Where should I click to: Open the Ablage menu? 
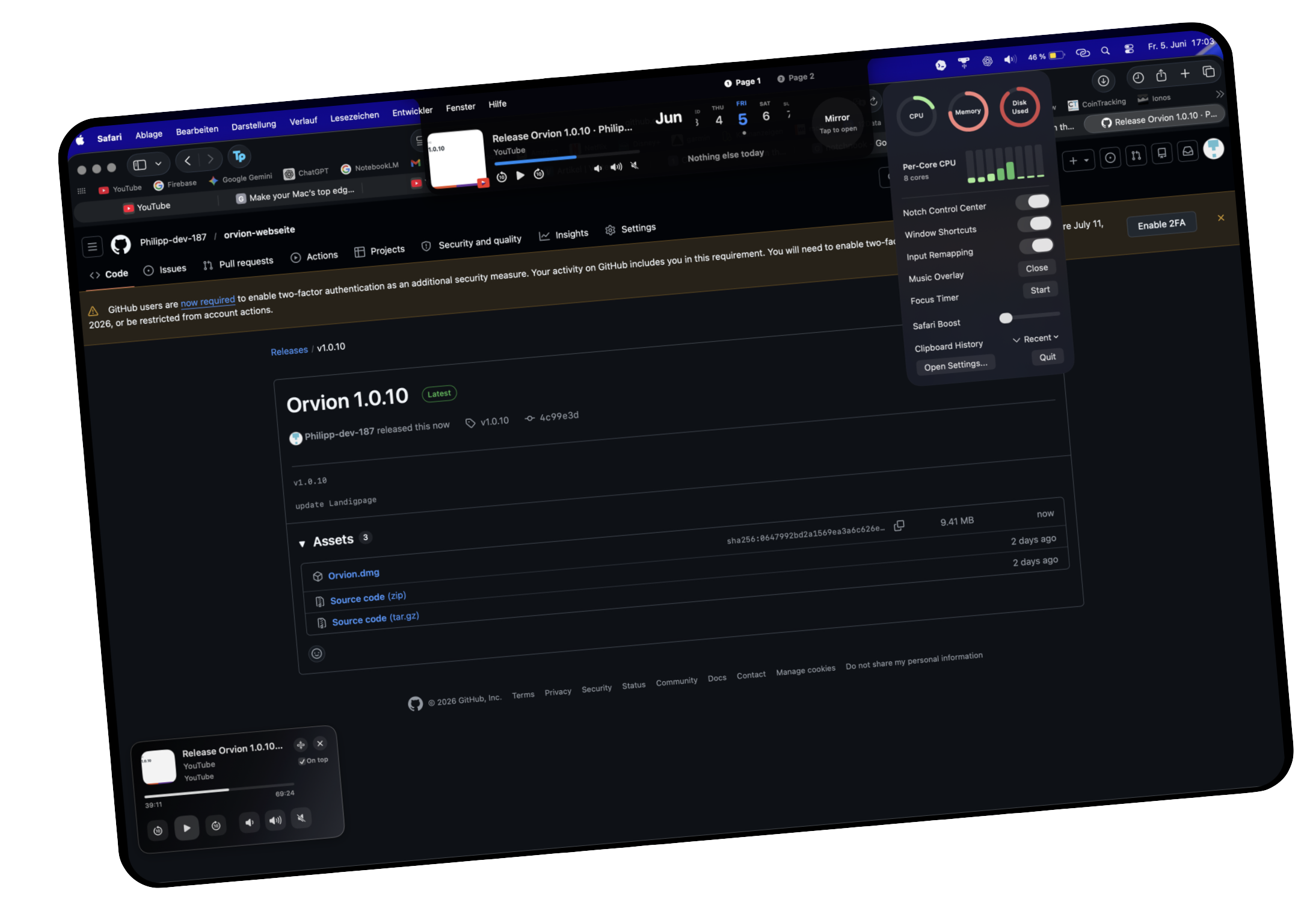click(149, 134)
